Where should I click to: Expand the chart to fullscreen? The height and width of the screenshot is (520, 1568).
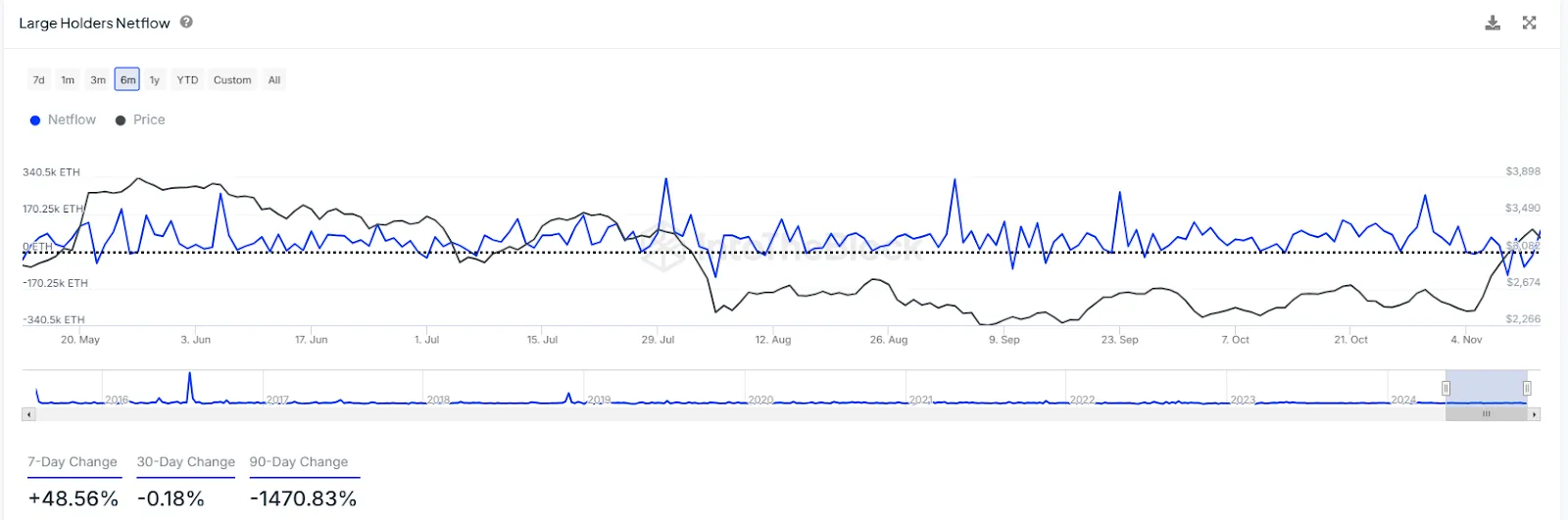click(1529, 23)
